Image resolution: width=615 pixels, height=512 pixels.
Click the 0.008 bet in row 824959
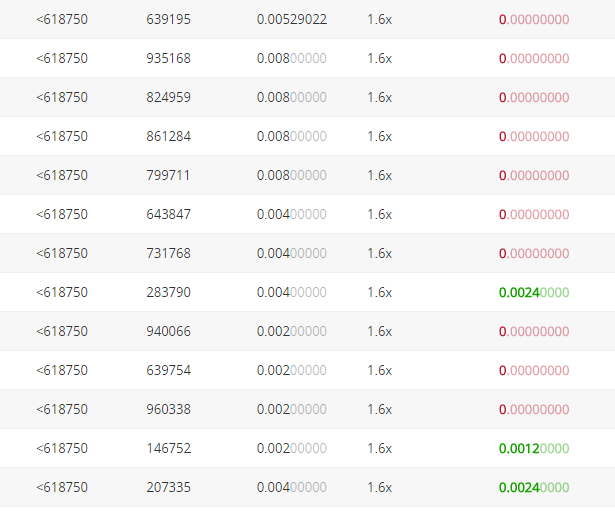tap(292, 97)
